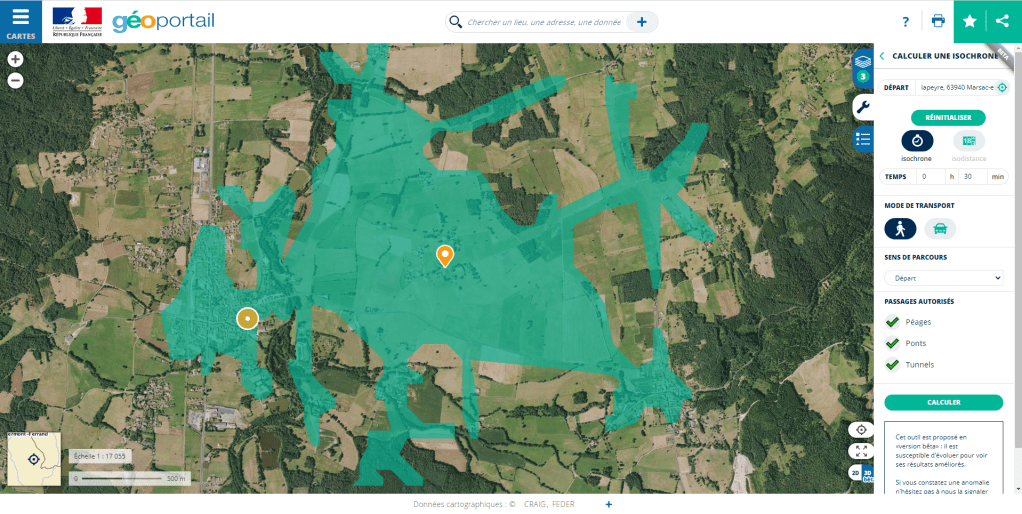This screenshot has height=514, width=1022.
Task: Zoom out of the map
Action: (16, 80)
